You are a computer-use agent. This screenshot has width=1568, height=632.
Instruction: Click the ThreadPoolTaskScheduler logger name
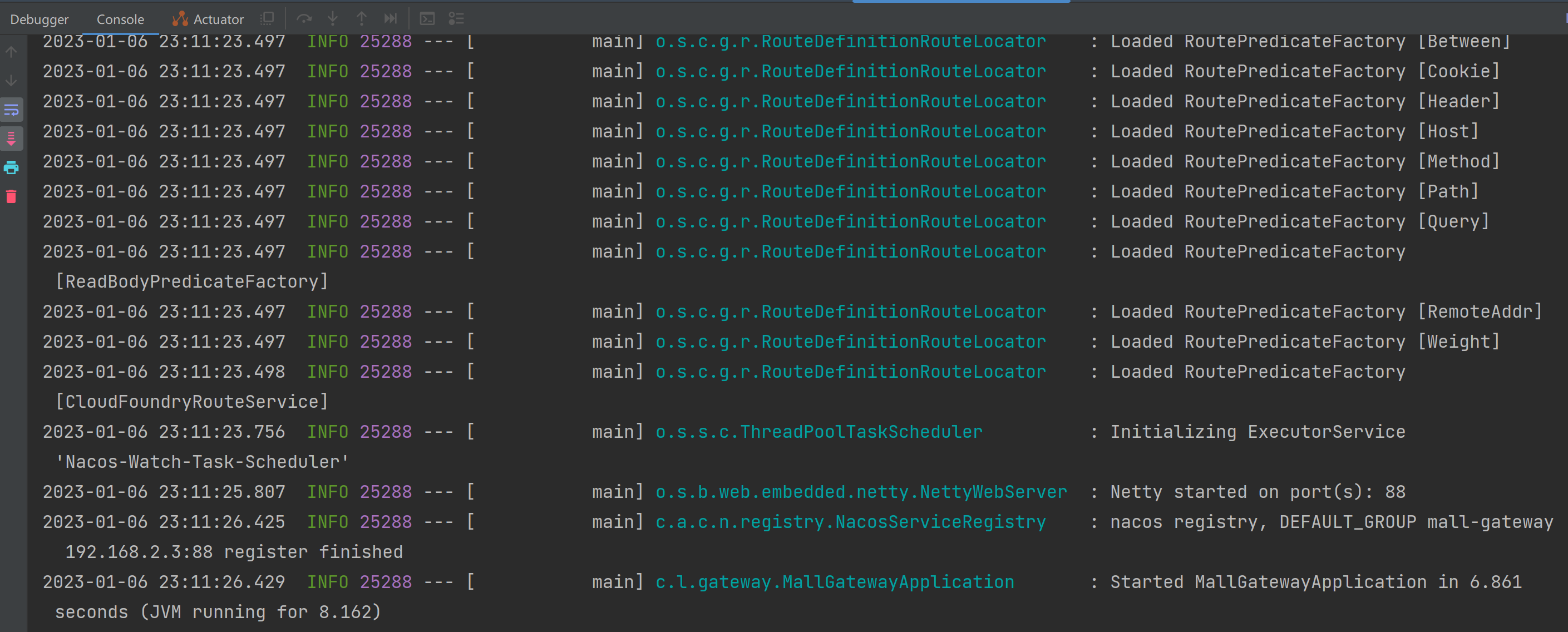[818, 432]
